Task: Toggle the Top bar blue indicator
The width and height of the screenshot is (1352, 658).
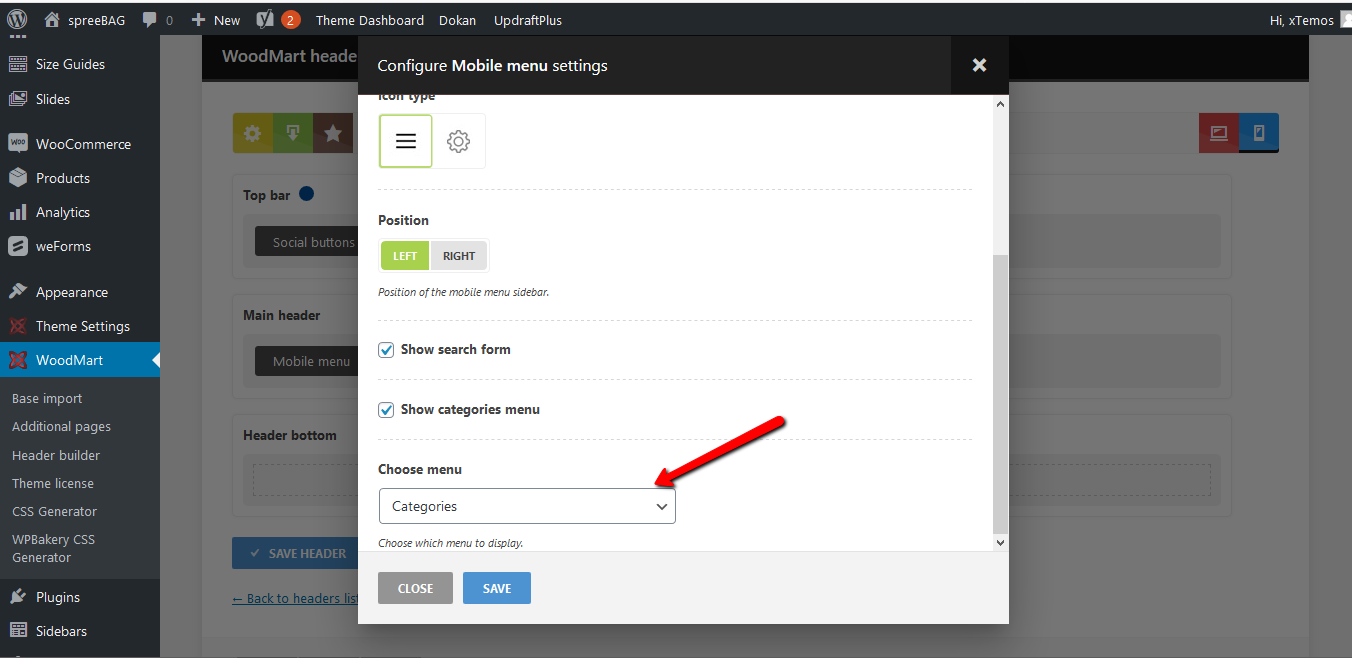Action: [x=307, y=194]
